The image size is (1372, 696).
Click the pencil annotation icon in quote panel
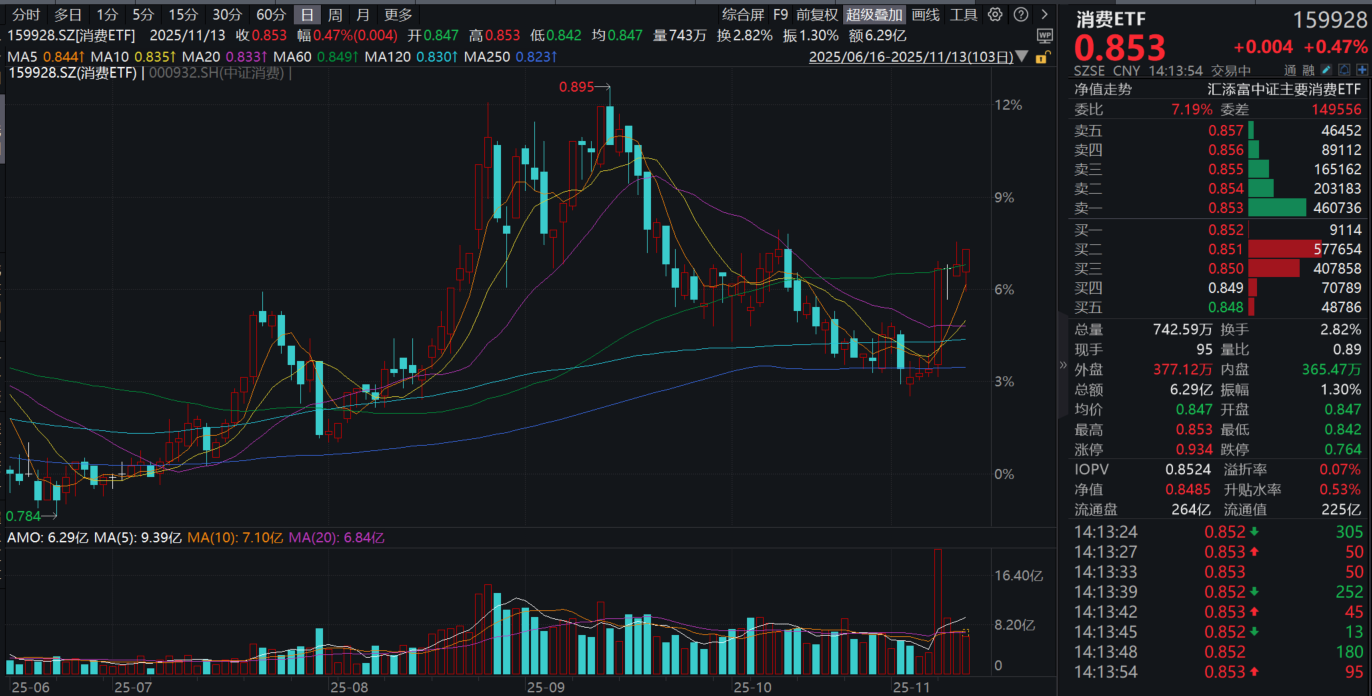(x=1326, y=69)
